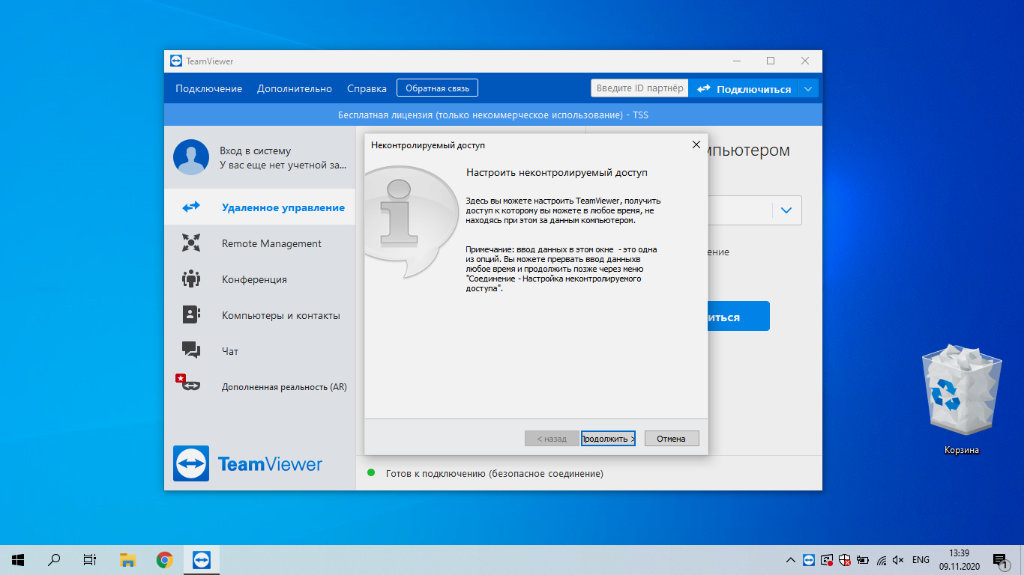Open the Дополнительно menu
Viewport: 1024px width, 575px height.
(294, 88)
